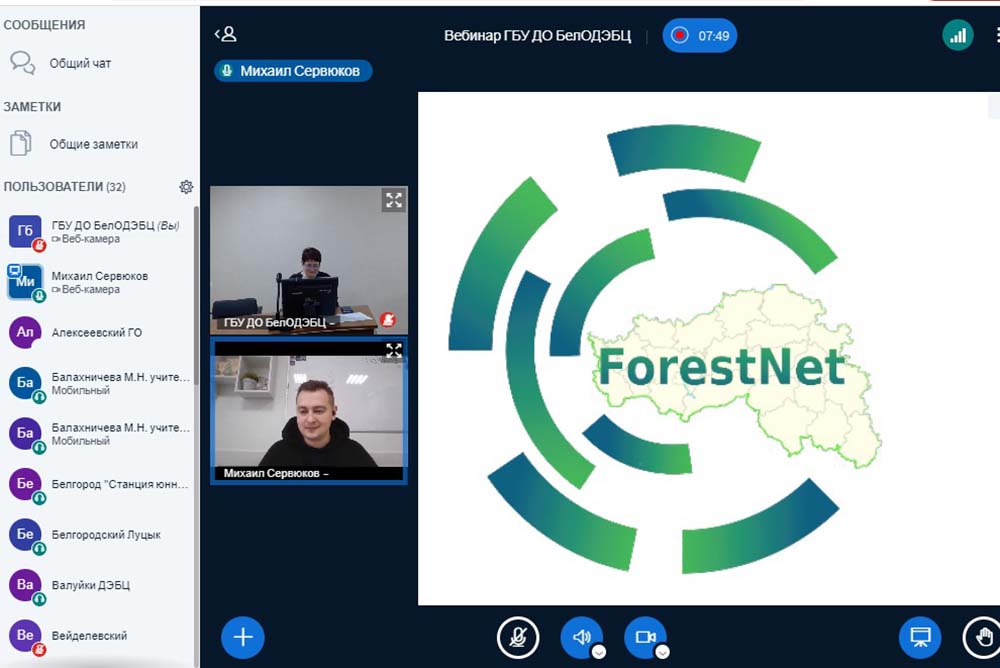Toggle the user list panel icon
The height and width of the screenshot is (668, 1000).
tap(226, 35)
